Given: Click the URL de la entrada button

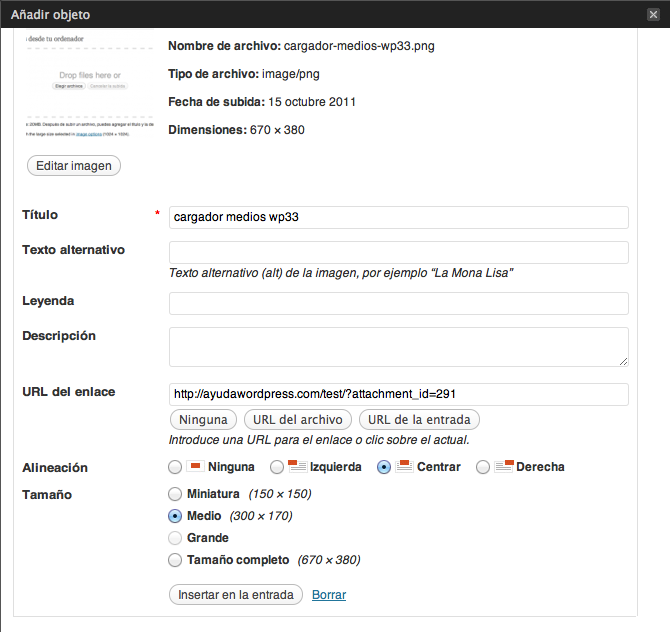Looking at the screenshot, I should (x=419, y=420).
